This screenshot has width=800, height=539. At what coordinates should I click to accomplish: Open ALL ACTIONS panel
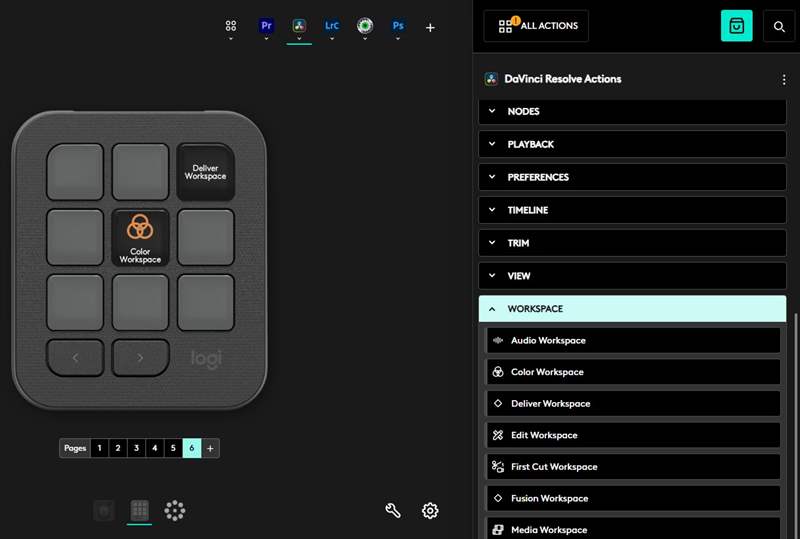(536, 26)
